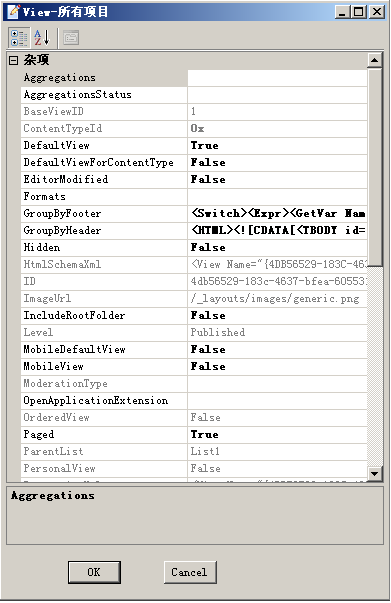
Task: Maximize the View window
Action: (x=359, y=12)
